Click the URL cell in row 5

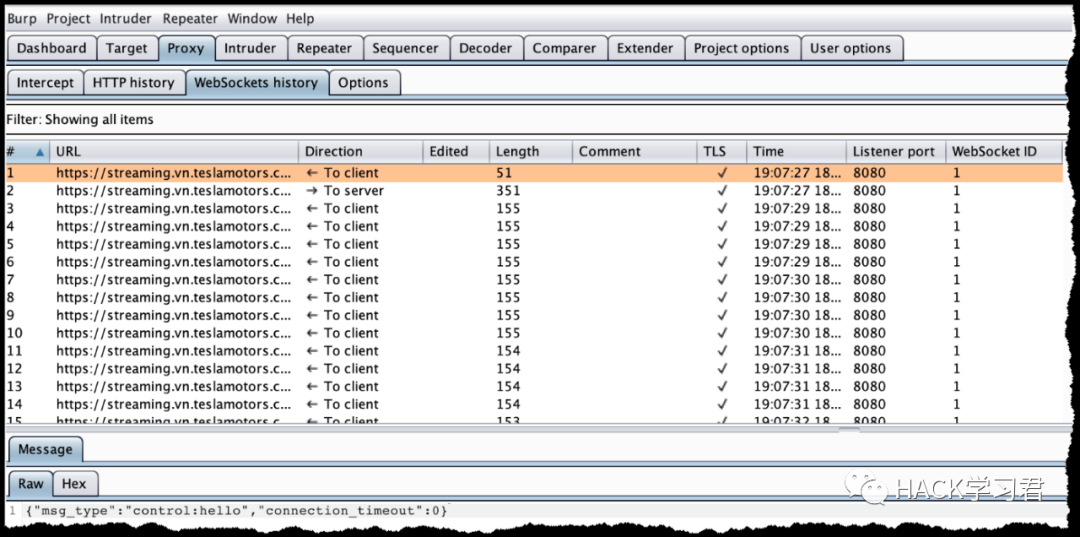(x=174, y=244)
